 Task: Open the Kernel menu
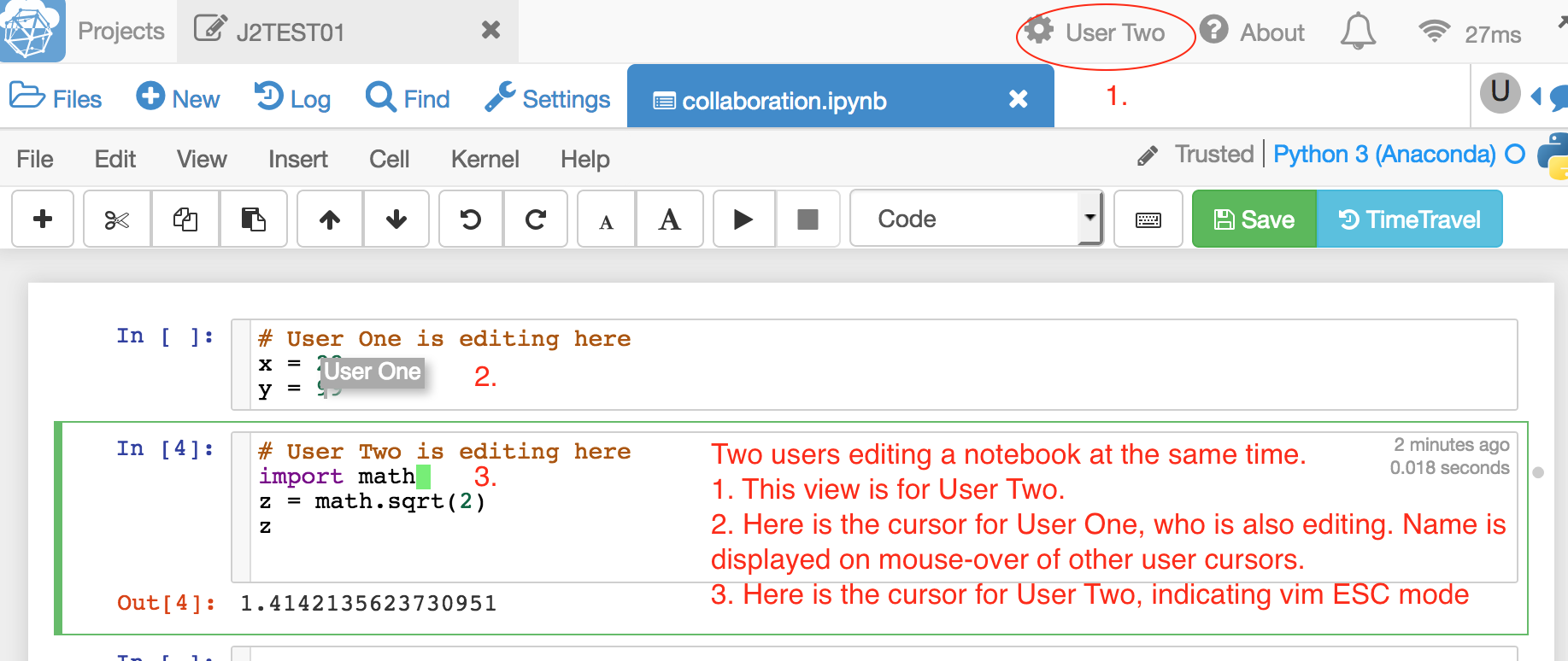484,160
